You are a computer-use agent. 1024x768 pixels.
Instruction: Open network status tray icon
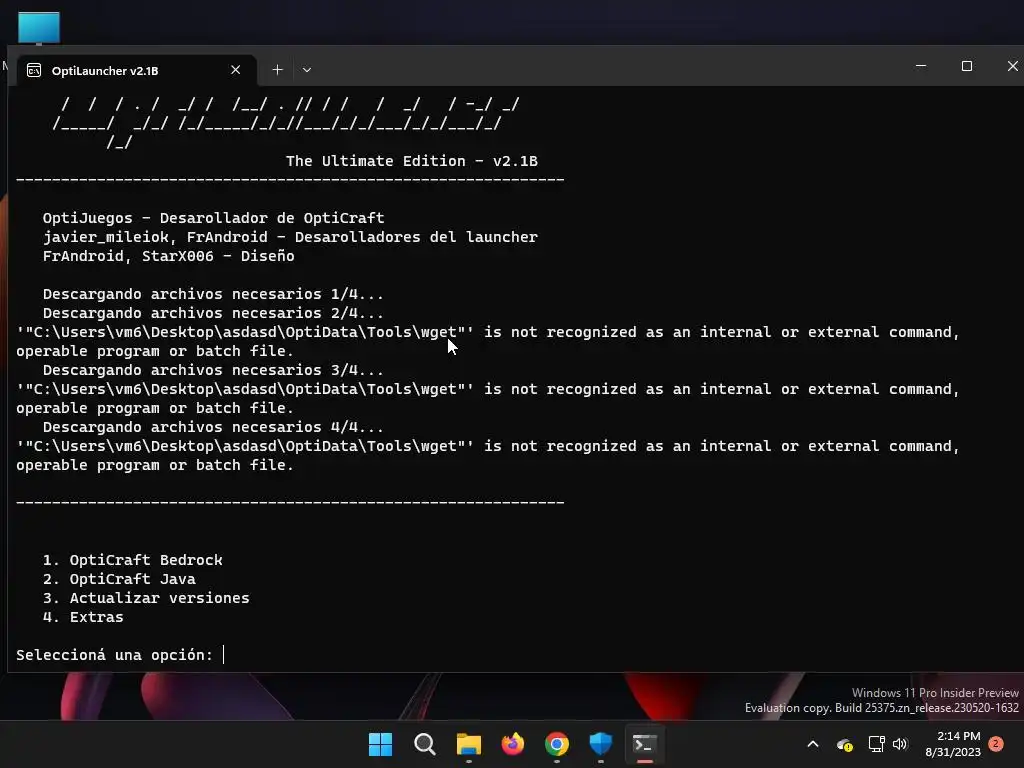click(x=876, y=744)
